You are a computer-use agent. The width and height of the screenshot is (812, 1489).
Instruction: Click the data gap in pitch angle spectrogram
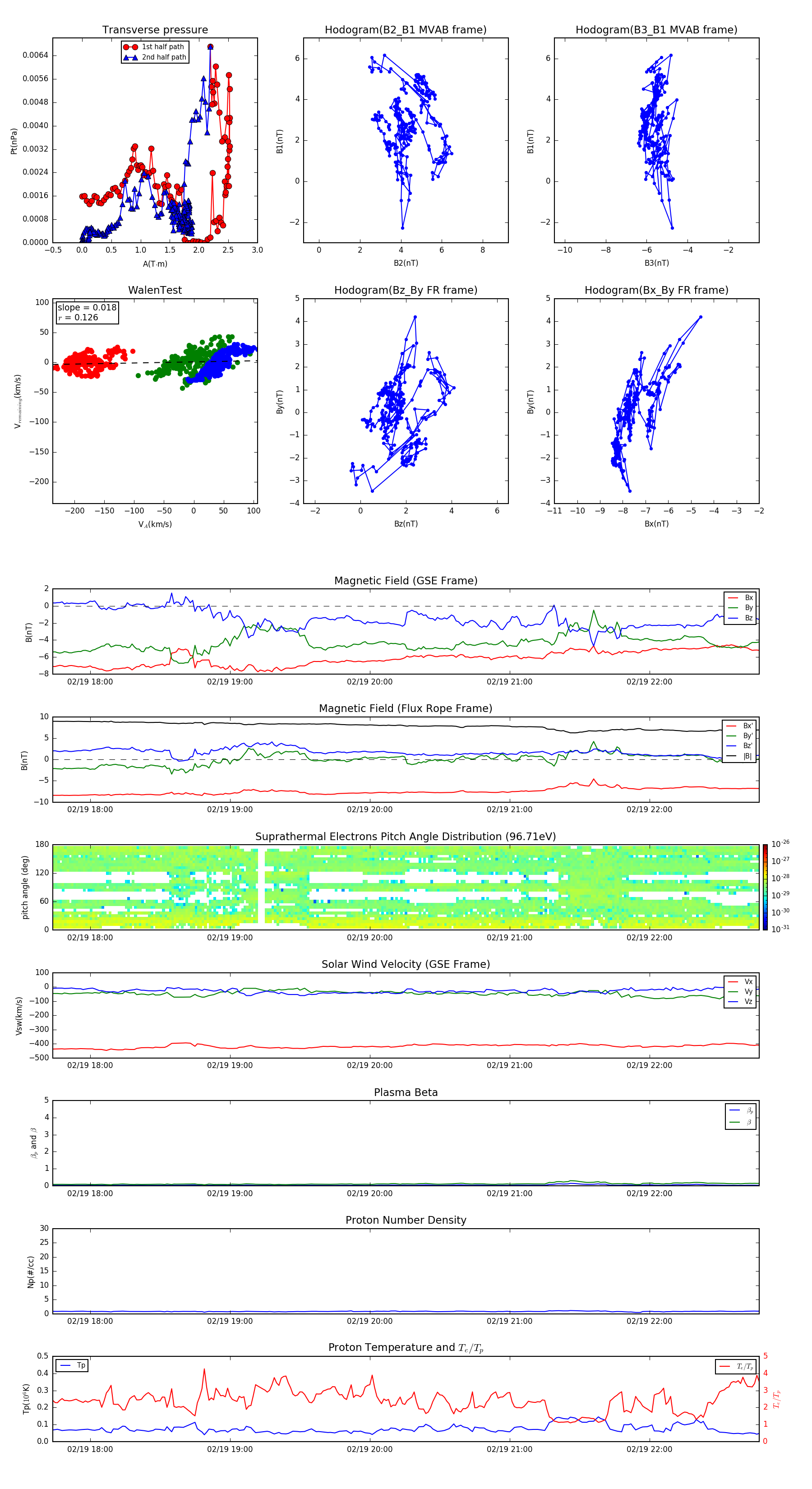point(261,887)
